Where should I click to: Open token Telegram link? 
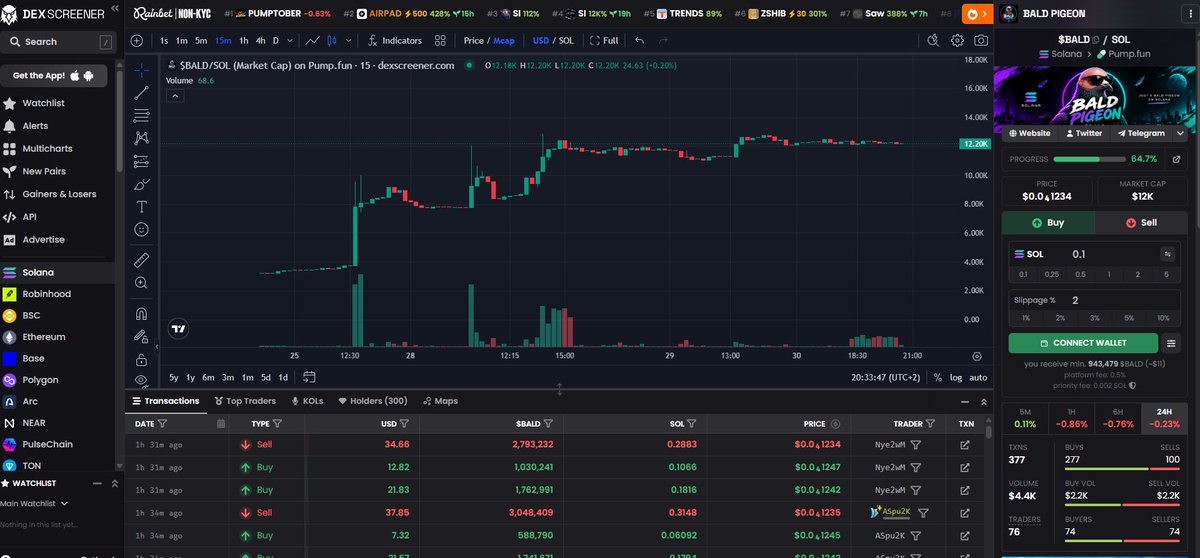click(x=1140, y=133)
